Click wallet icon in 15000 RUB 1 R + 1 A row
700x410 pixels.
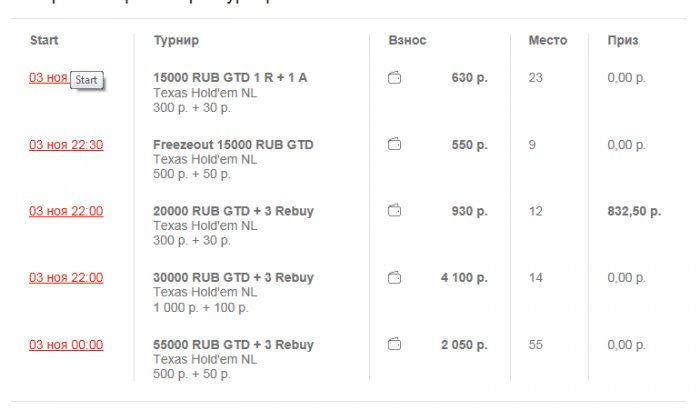click(x=395, y=78)
